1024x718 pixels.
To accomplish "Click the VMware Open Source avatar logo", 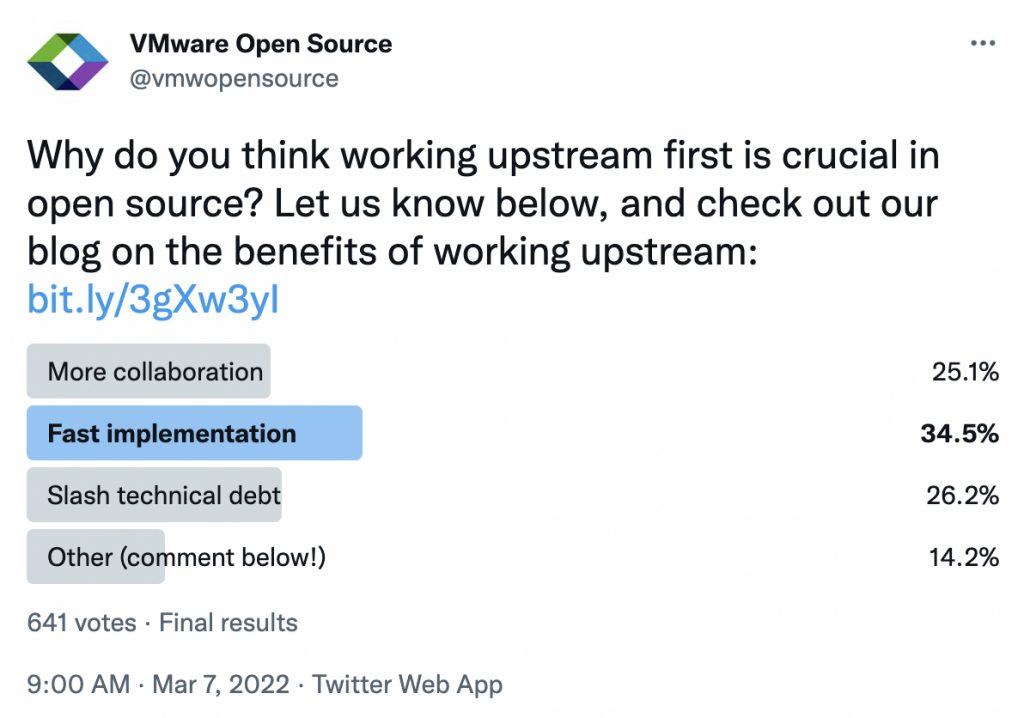I will click(67, 62).
